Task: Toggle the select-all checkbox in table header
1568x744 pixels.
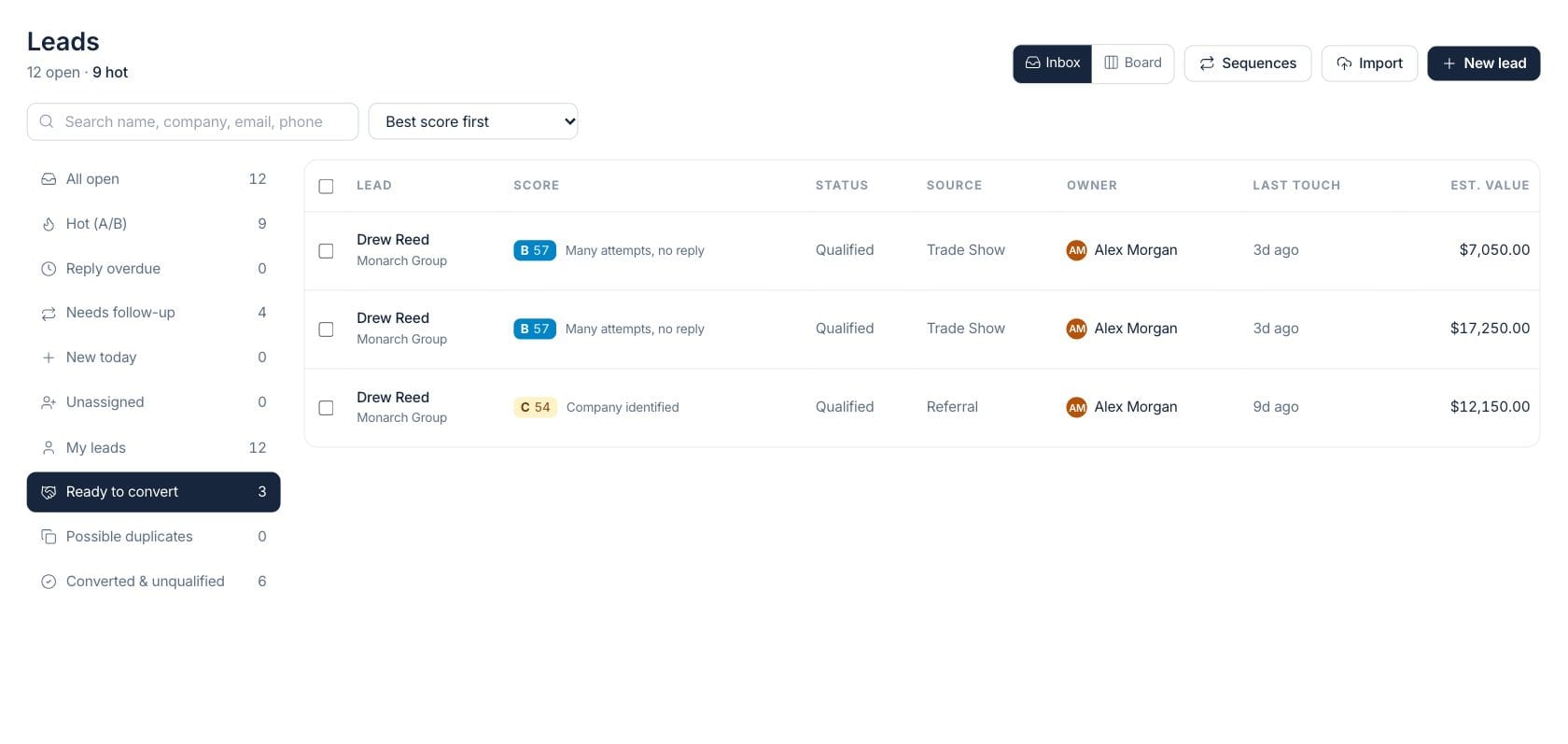Action: tap(326, 186)
